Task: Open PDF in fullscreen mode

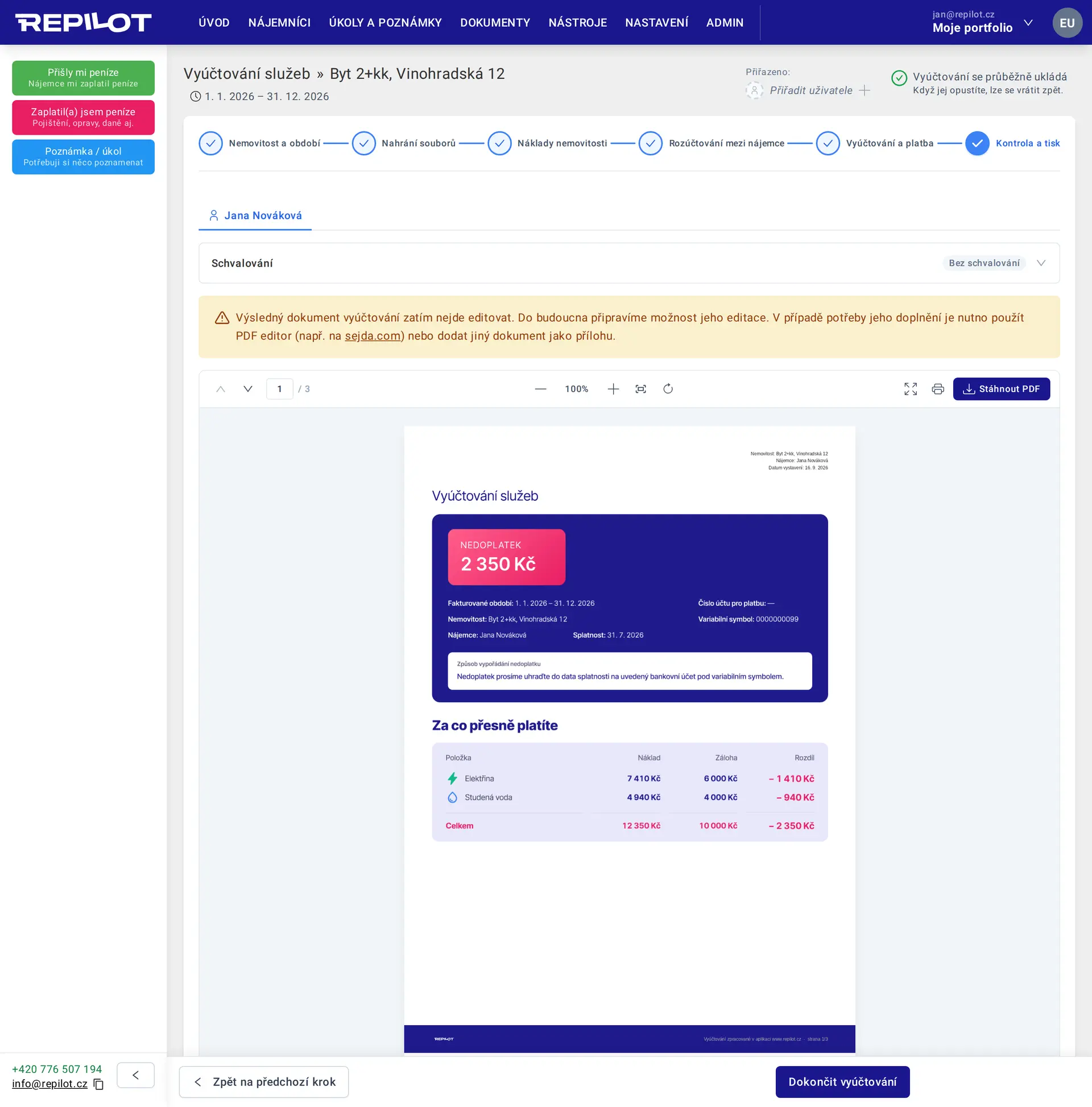Action: click(x=911, y=389)
